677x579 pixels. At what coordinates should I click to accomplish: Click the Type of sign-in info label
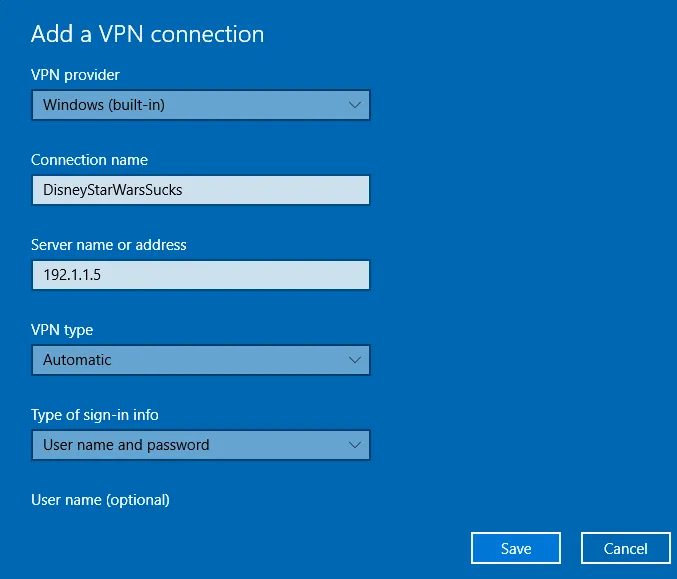(95, 415)
